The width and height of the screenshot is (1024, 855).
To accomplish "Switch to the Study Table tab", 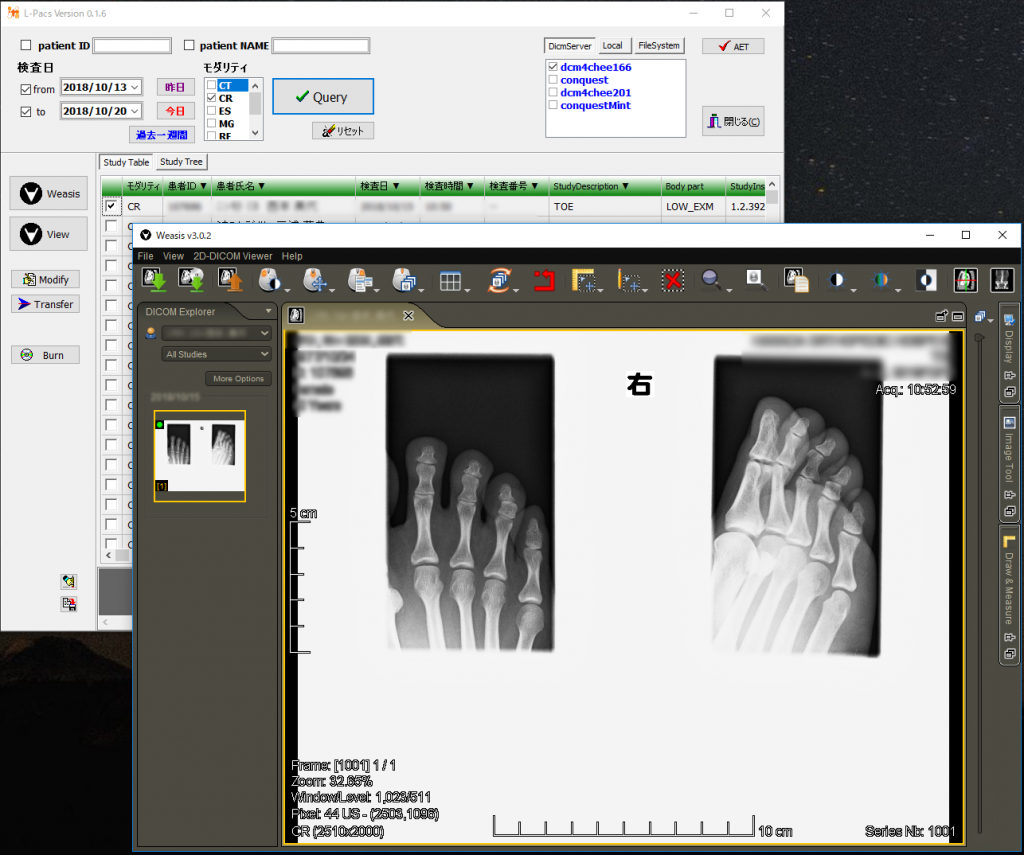I will click(126, 162).
